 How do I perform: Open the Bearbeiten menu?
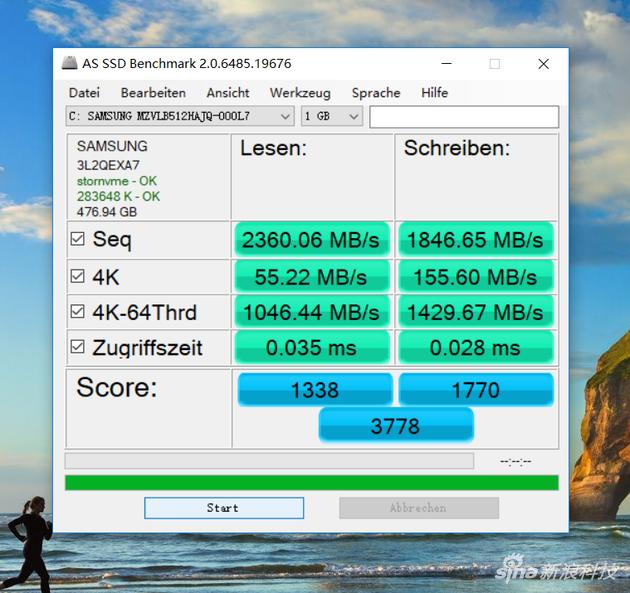[153, 93]
